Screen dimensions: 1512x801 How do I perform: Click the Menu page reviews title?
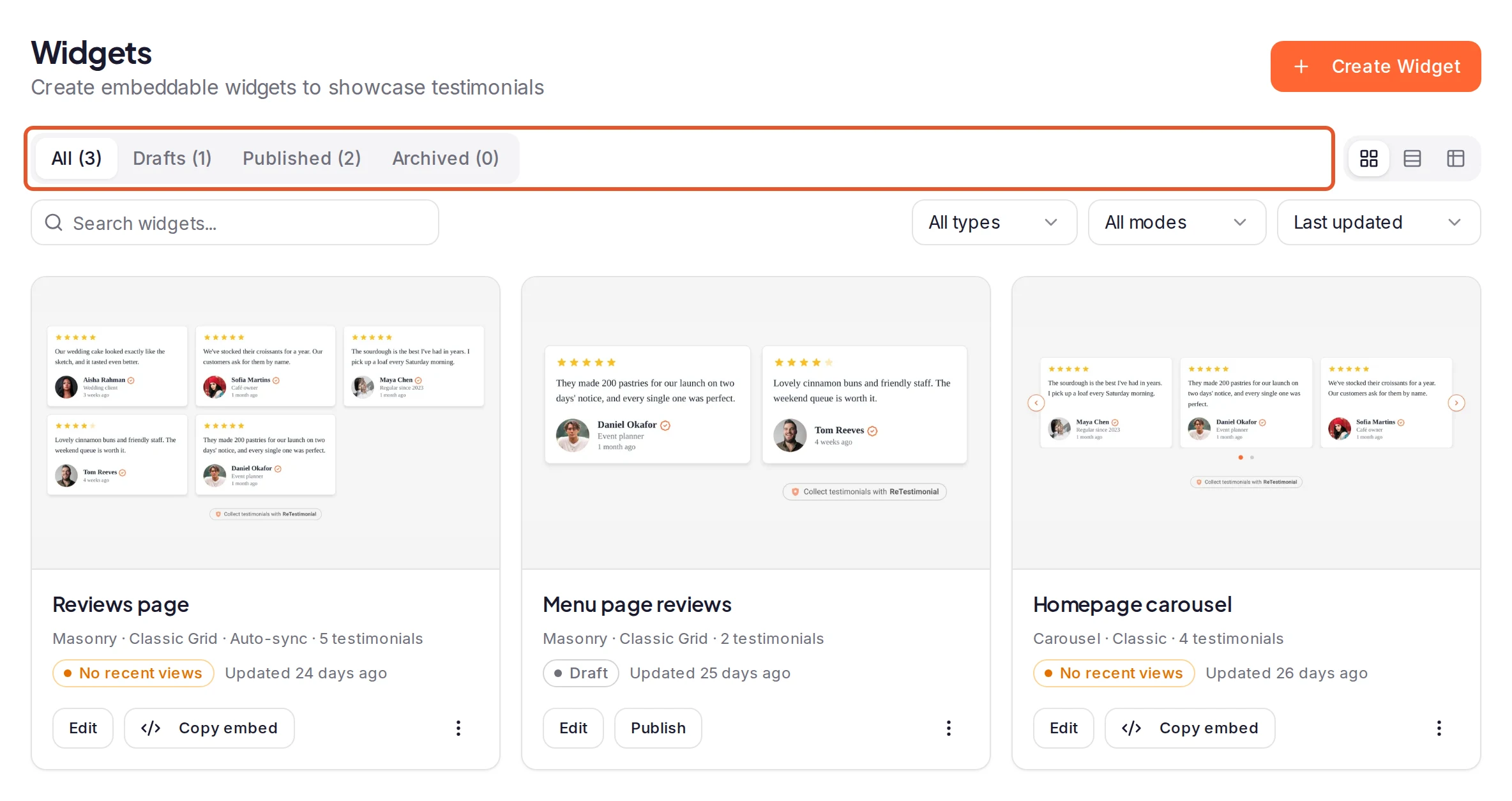[x=637, y=604]
